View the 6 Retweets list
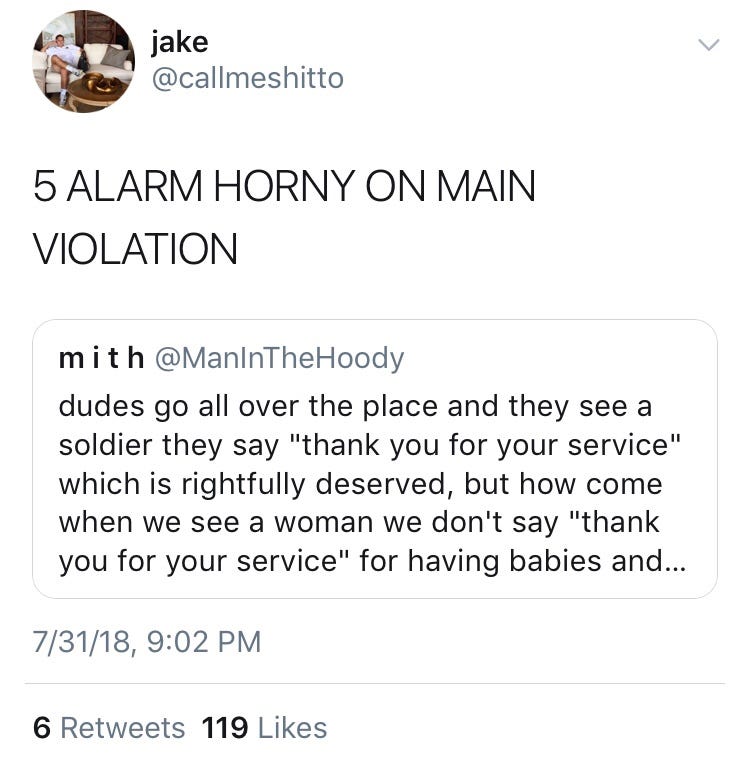Image resolution: width=745 pixels, height=763 pixels. coord(109,728)
